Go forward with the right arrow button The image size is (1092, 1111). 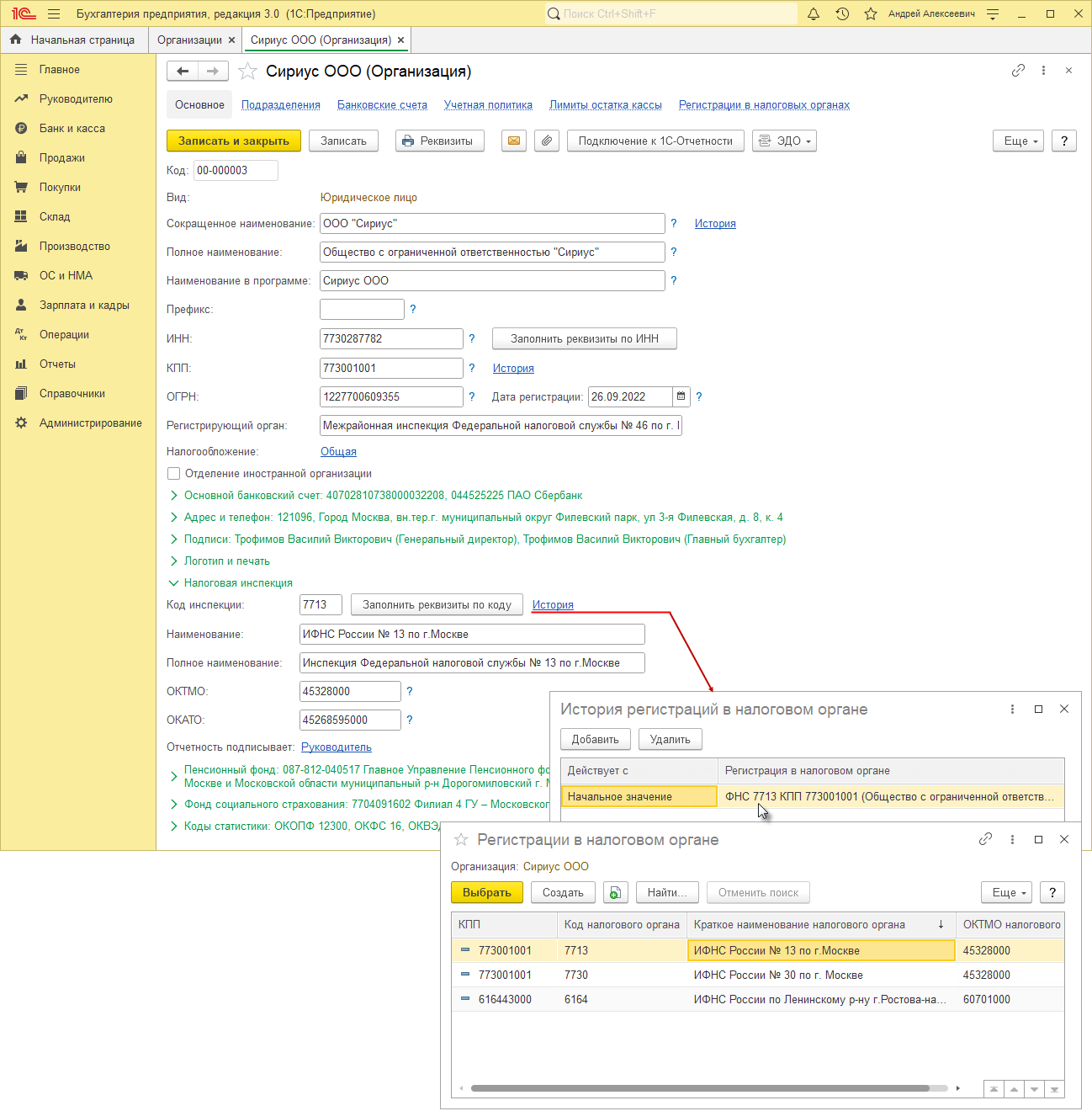(x=213, y=72)
